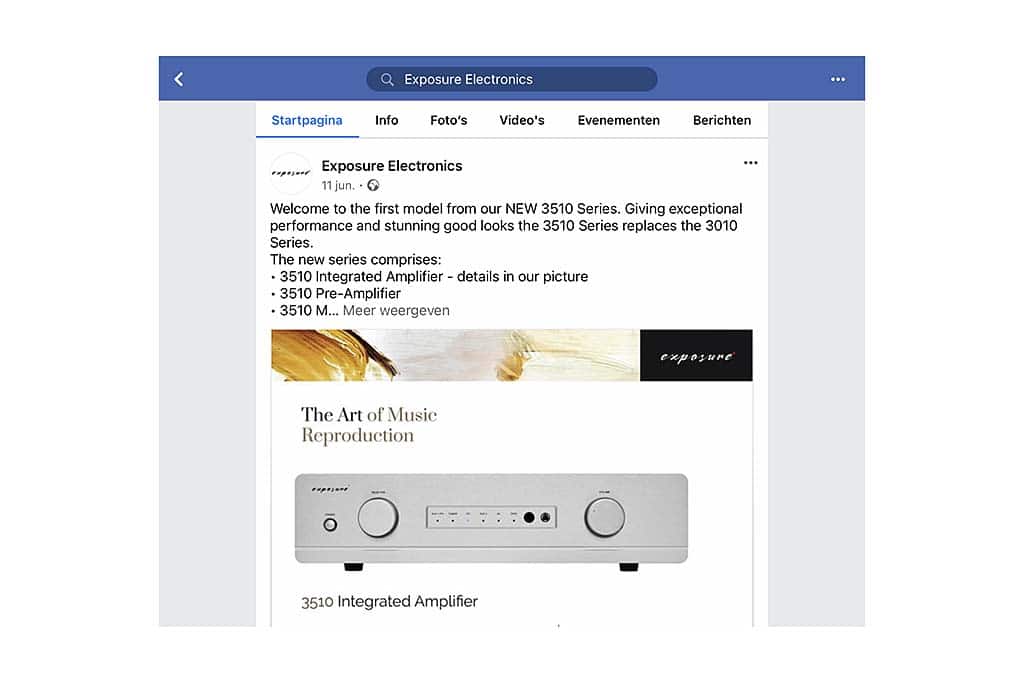Expand post with Meer weergeven
1024x683 pixels.
click(x=396, y=311)
